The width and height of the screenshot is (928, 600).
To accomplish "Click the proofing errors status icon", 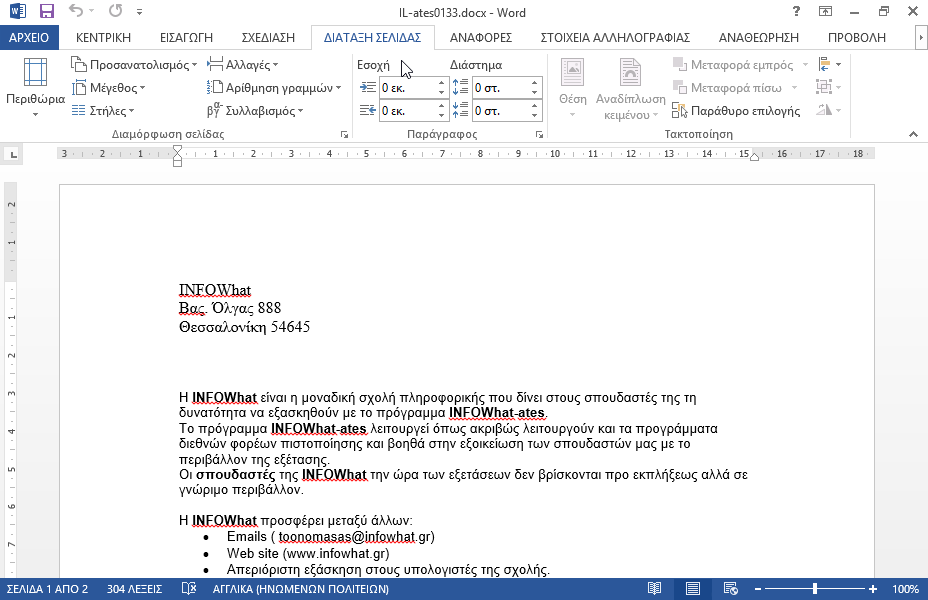I will pos(189,589).
